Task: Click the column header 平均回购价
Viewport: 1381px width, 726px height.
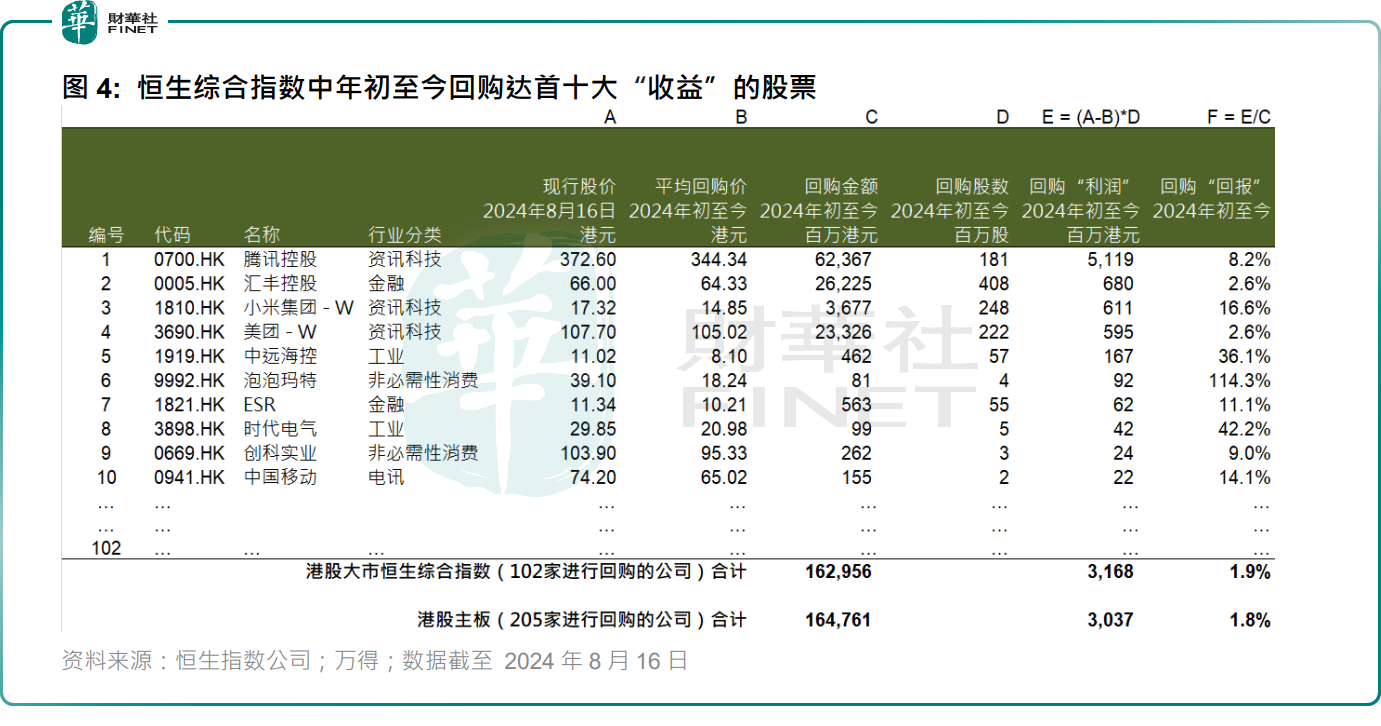Action: pos(702,187)
